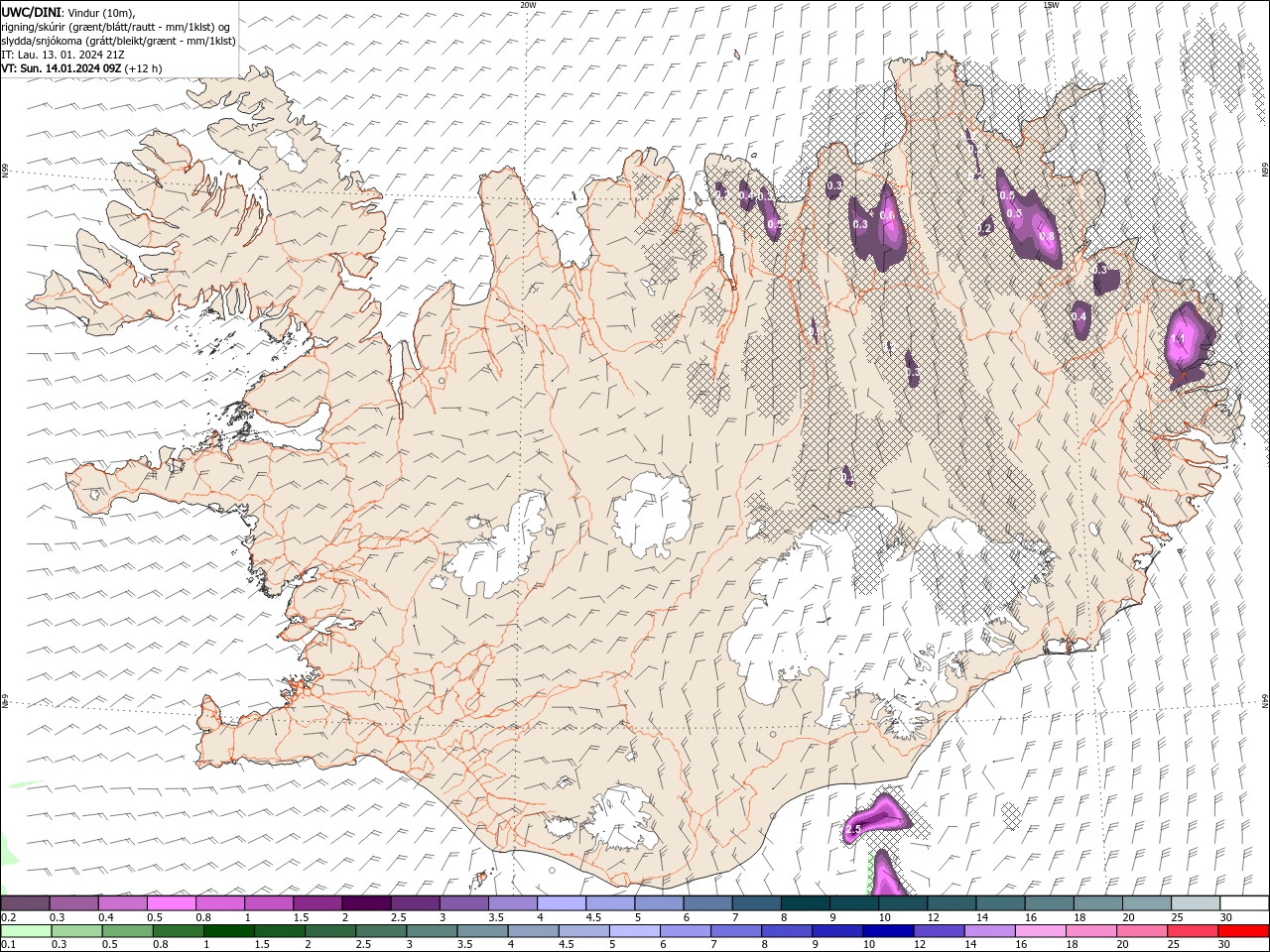This screenshot has width=1270, height=952.
Task: Select the 'VT: Sun. 14.01.2024 09Z (+12 h)' line
Action: point(82,68)
